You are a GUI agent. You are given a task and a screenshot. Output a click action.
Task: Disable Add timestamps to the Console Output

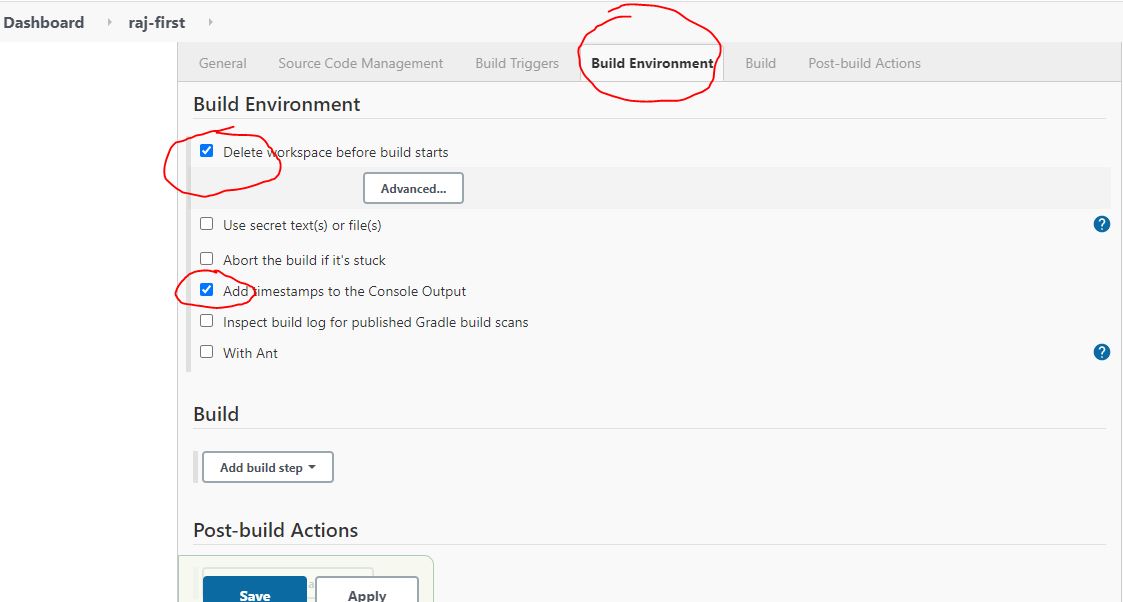(x=207, y=290)
